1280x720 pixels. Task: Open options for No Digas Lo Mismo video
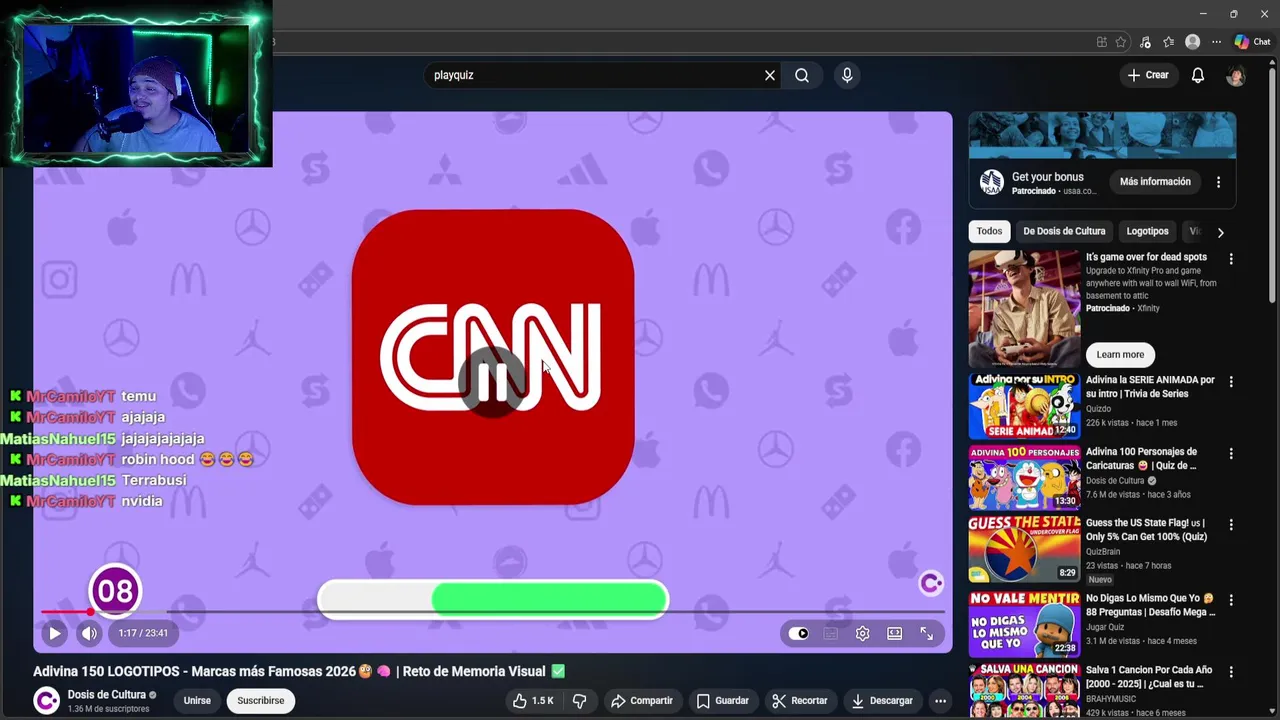coord(1231,600)
